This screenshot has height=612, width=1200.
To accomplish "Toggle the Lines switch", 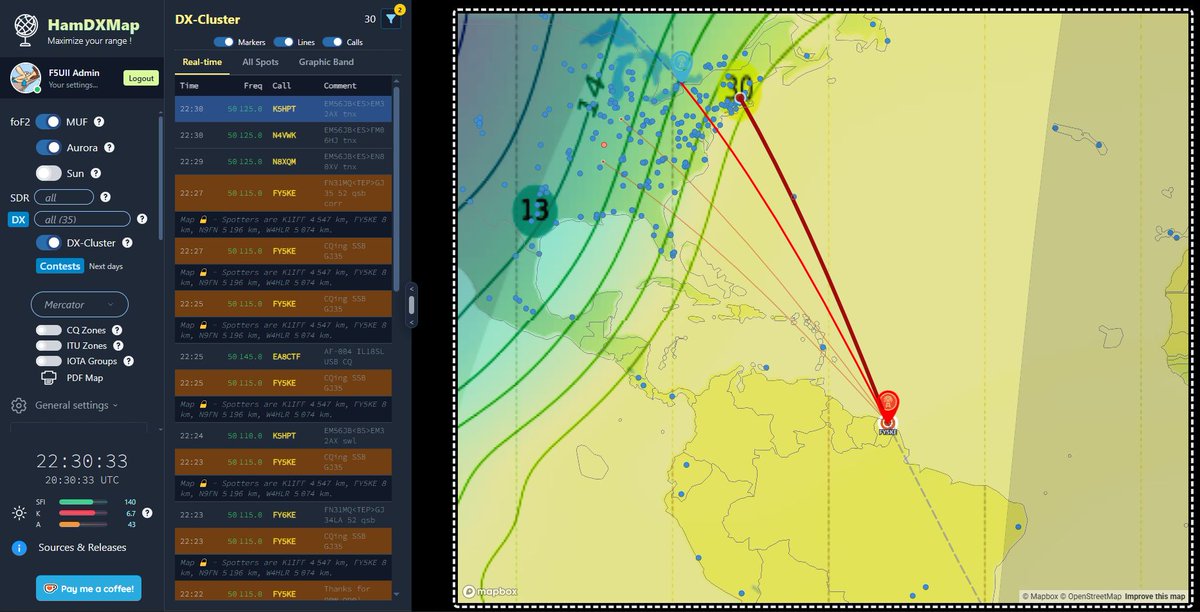I will 284,43.
